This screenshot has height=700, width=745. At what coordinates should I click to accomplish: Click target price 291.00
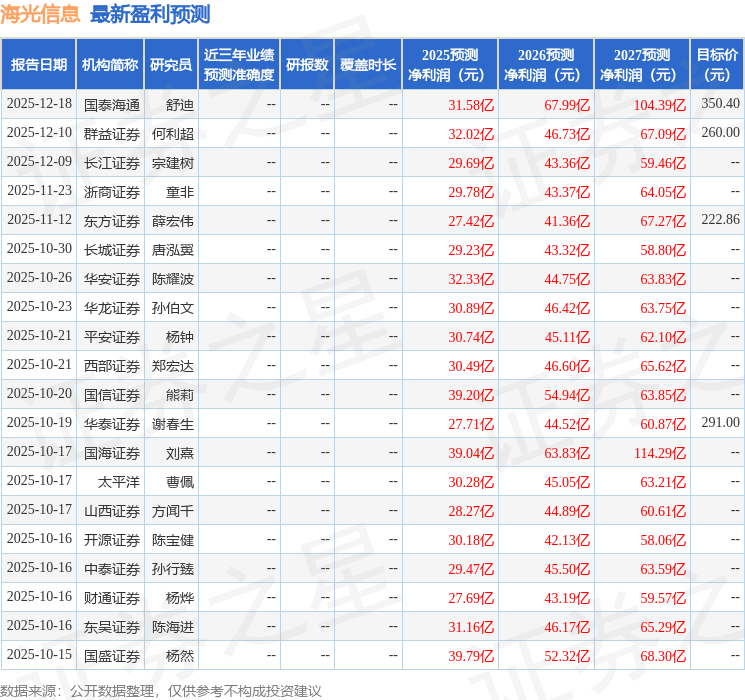(720, 422)
